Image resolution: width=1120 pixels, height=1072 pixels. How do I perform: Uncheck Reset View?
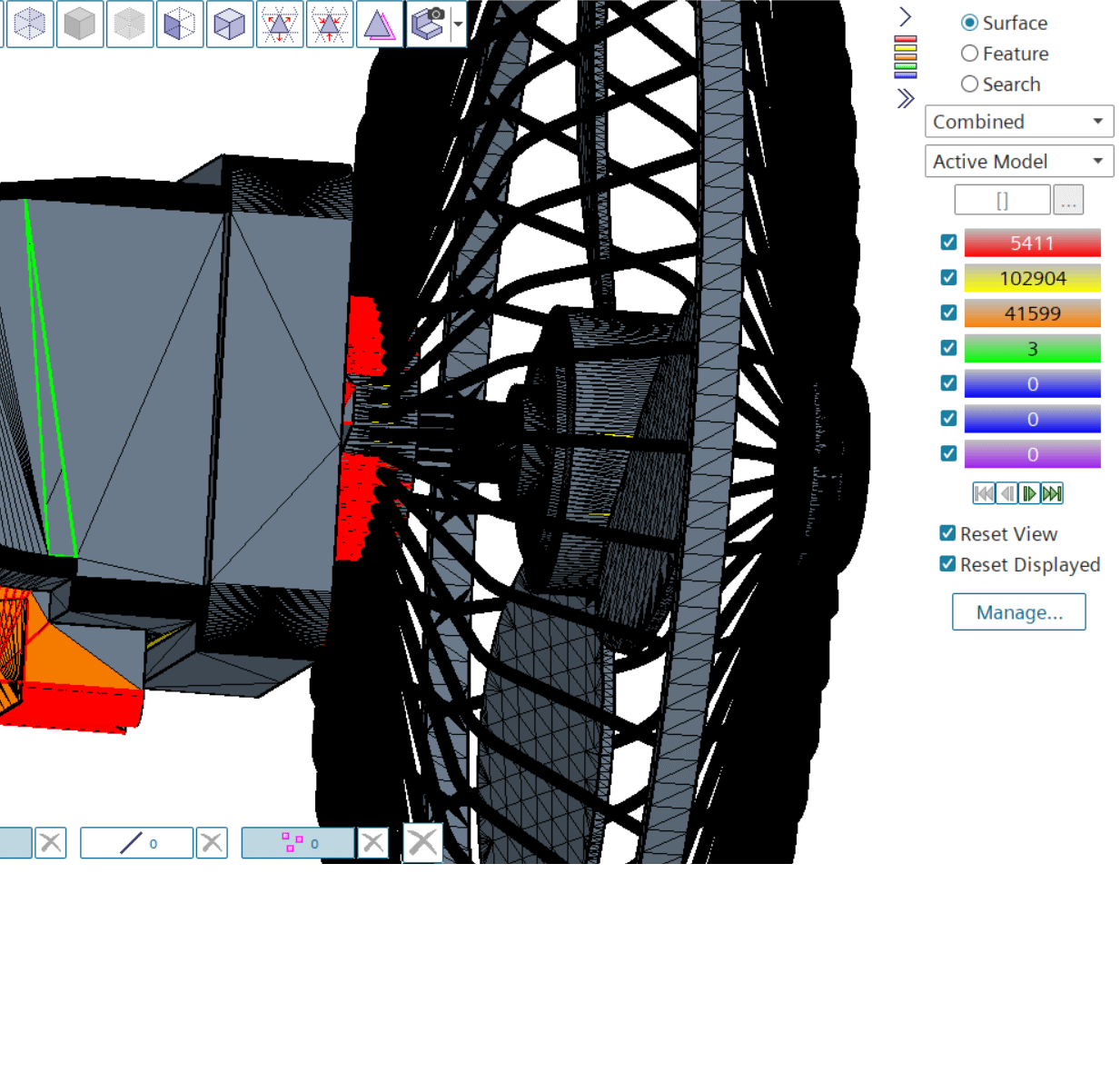(947, 533)
